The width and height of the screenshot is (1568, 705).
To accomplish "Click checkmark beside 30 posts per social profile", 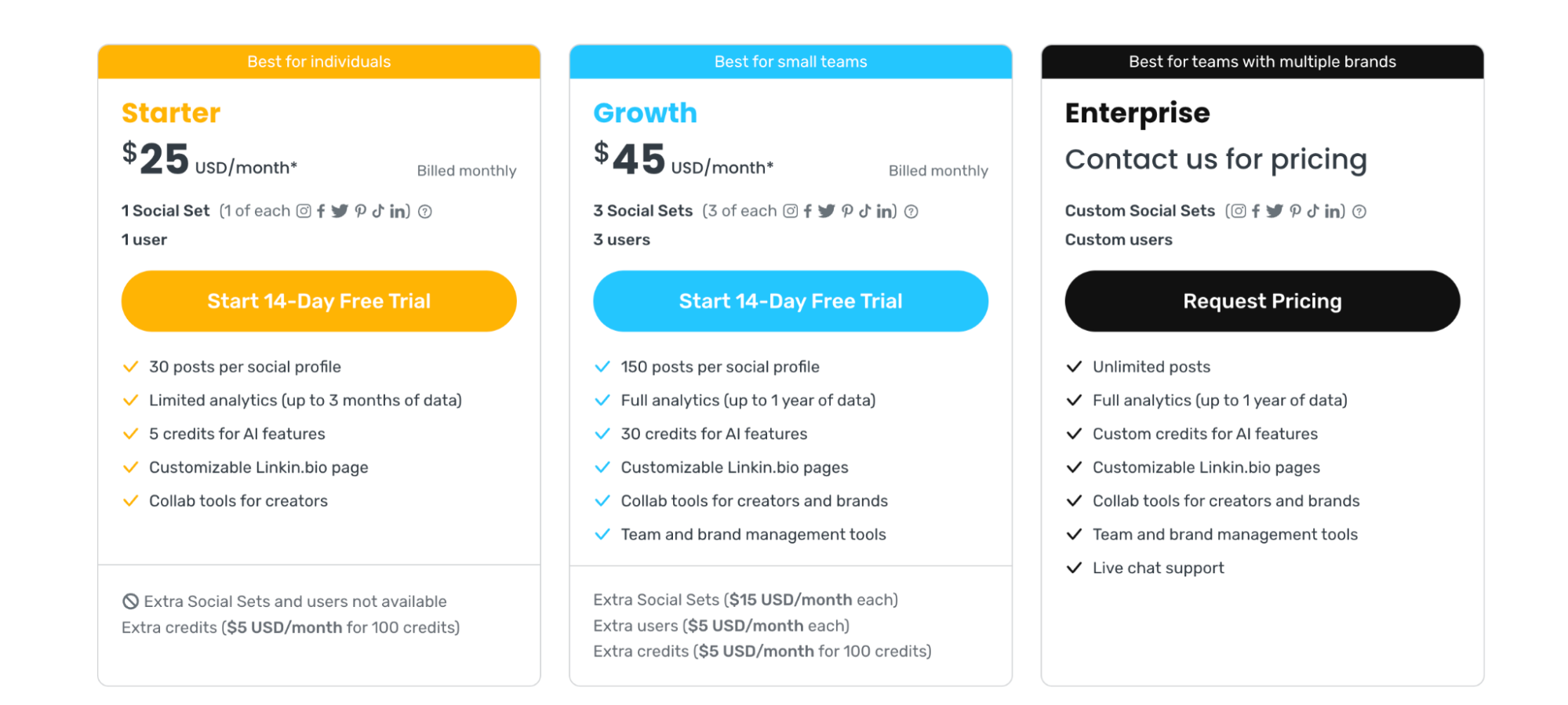I will click(130, 367).
